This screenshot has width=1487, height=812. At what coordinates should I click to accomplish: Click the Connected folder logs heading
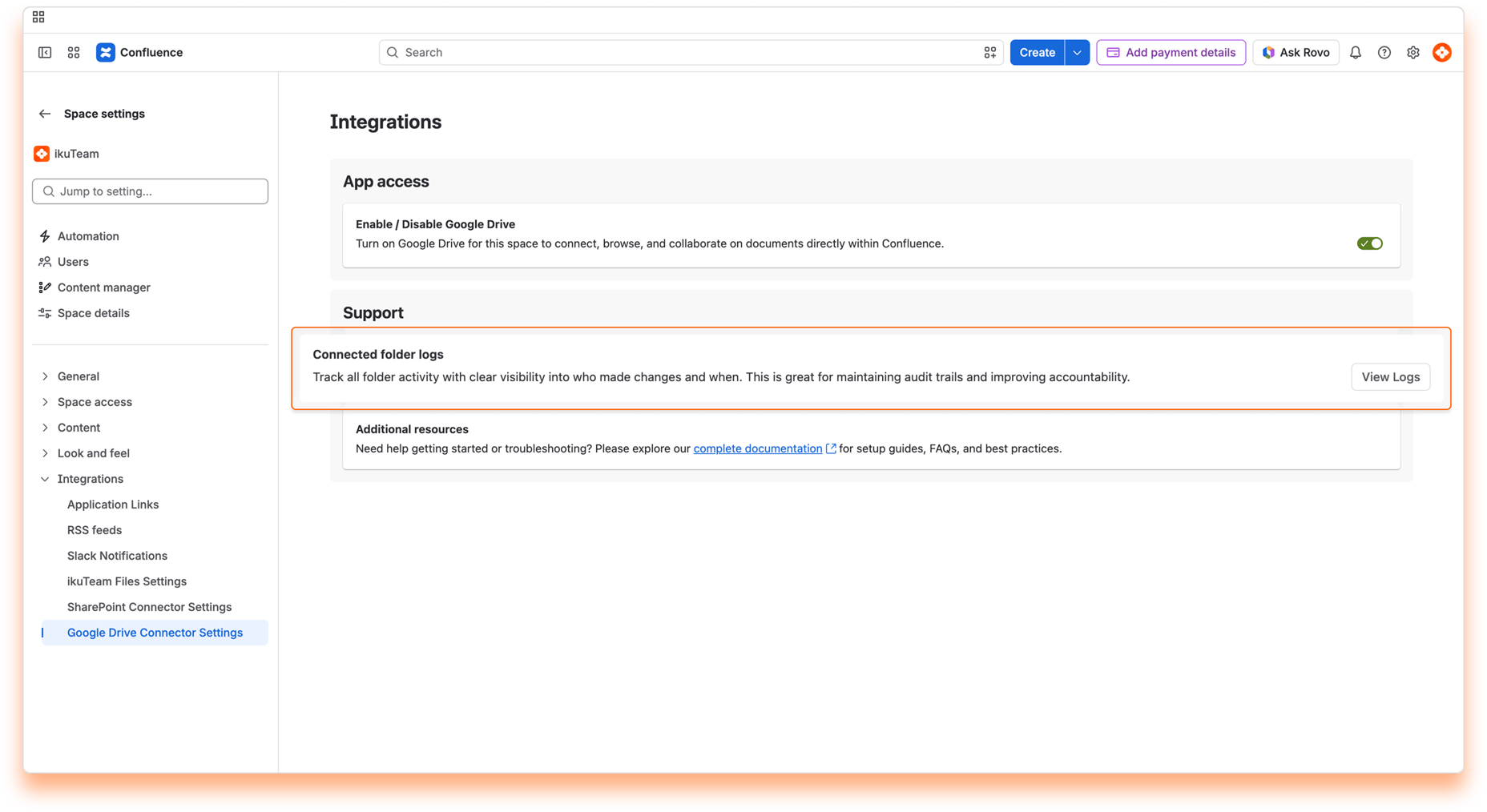click(x=378, y=354)
